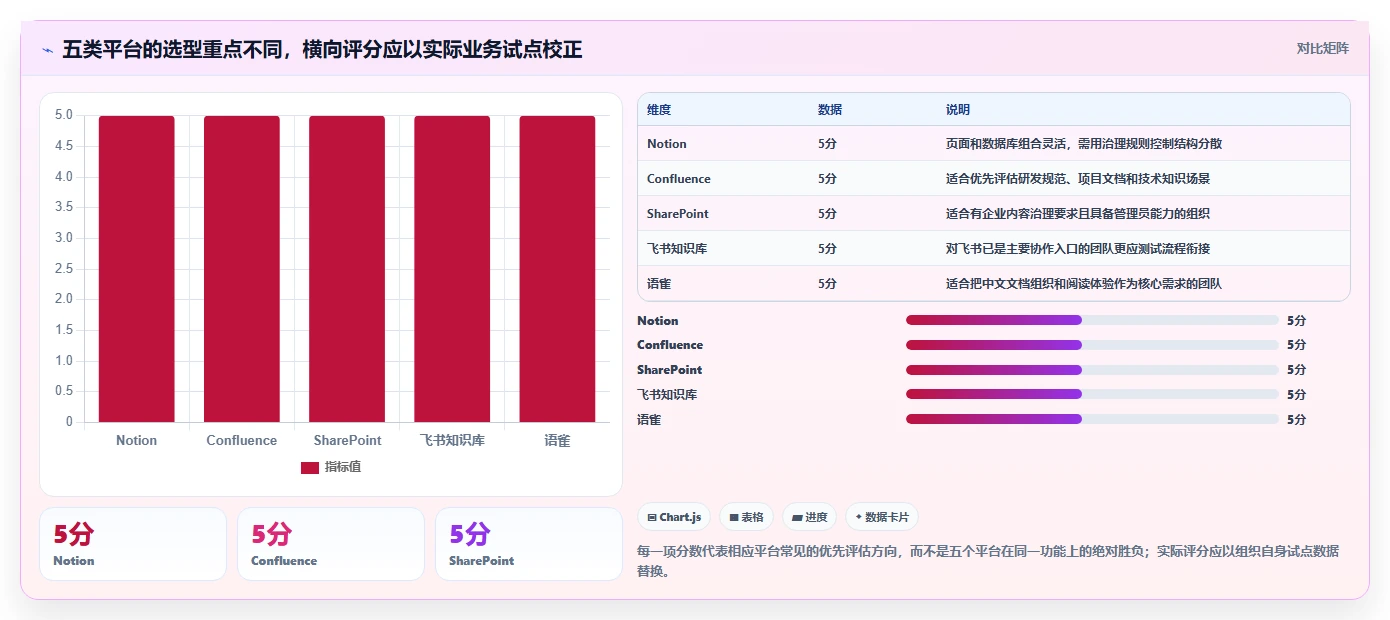Select the 语雀 cell in the table
The height and width of the screenshot is (620, 1390).
[x=659, y=283]
